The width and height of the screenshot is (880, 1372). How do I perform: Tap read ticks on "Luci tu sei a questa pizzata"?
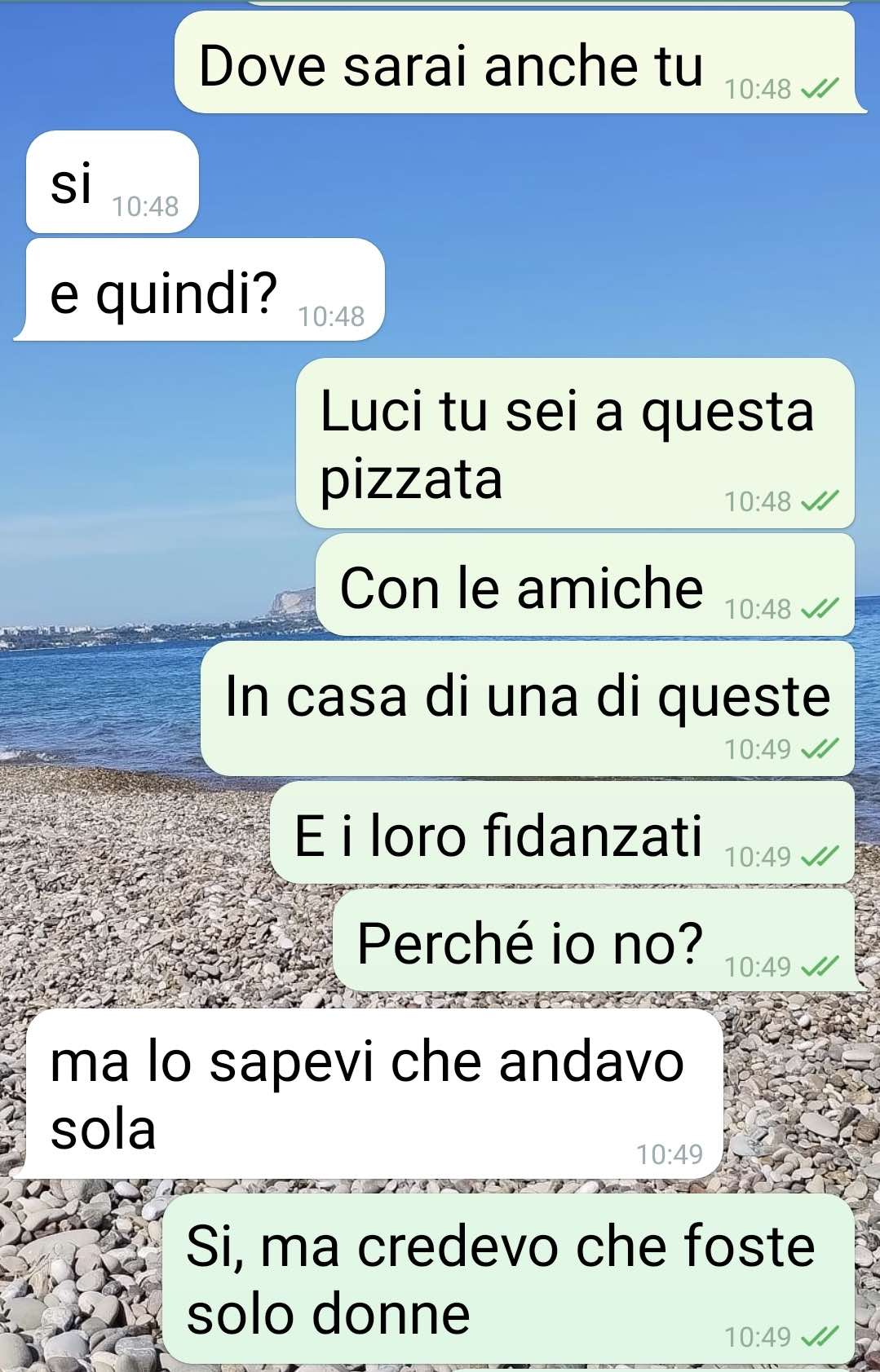(819, 501)
